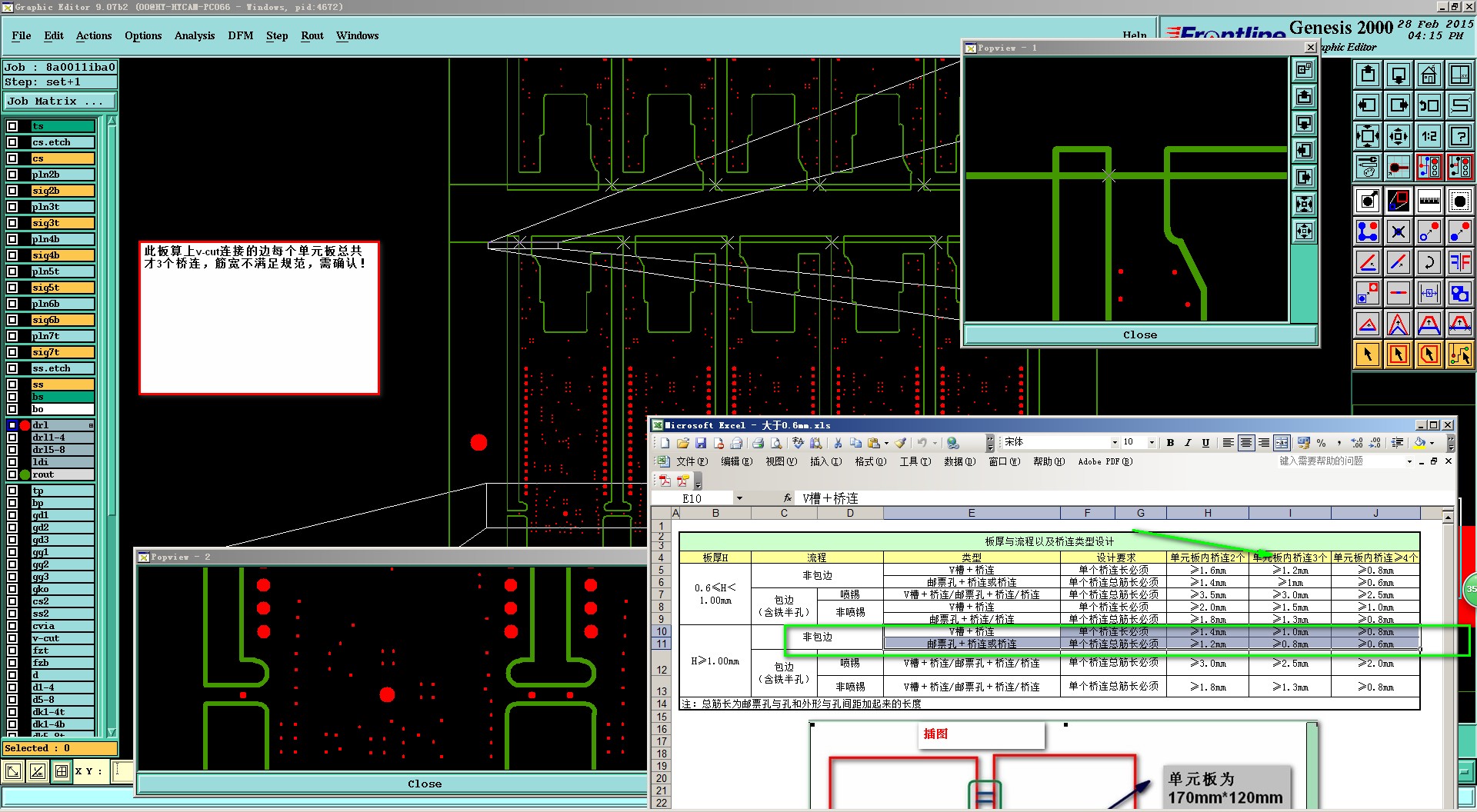Select the ruler measurement tool icon
1477x812 pixels.
(x=1429, y=201)
